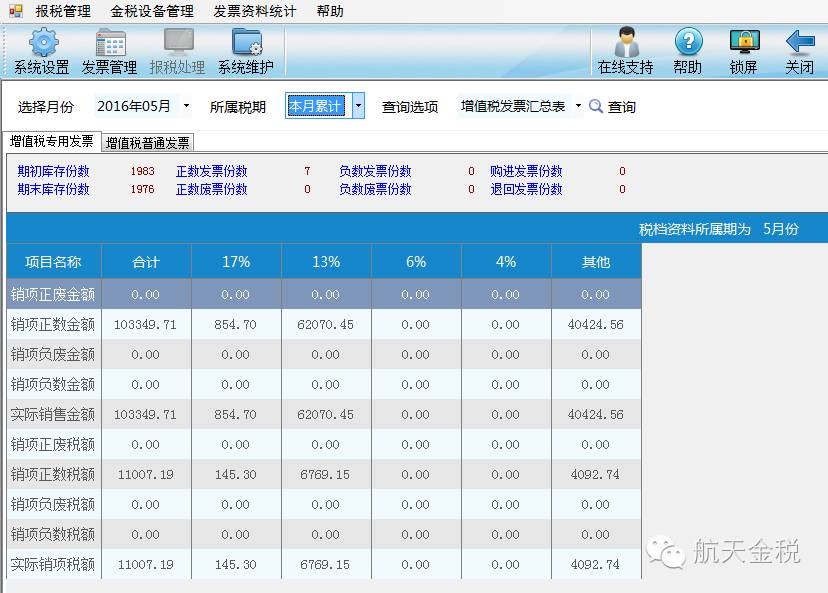This screenshot has width=828, height=593.
Task: Select the 销项正废税额 row label
Action: click(53, 445)
